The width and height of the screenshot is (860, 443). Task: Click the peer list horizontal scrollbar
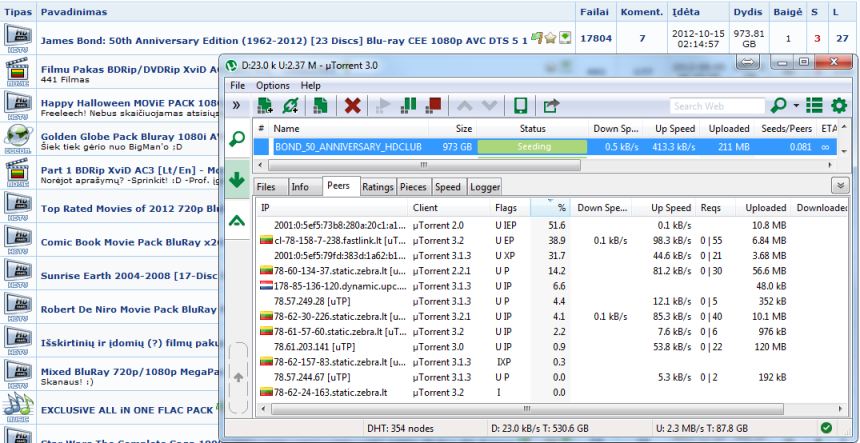pyautogui.click(x=527, y=409)
